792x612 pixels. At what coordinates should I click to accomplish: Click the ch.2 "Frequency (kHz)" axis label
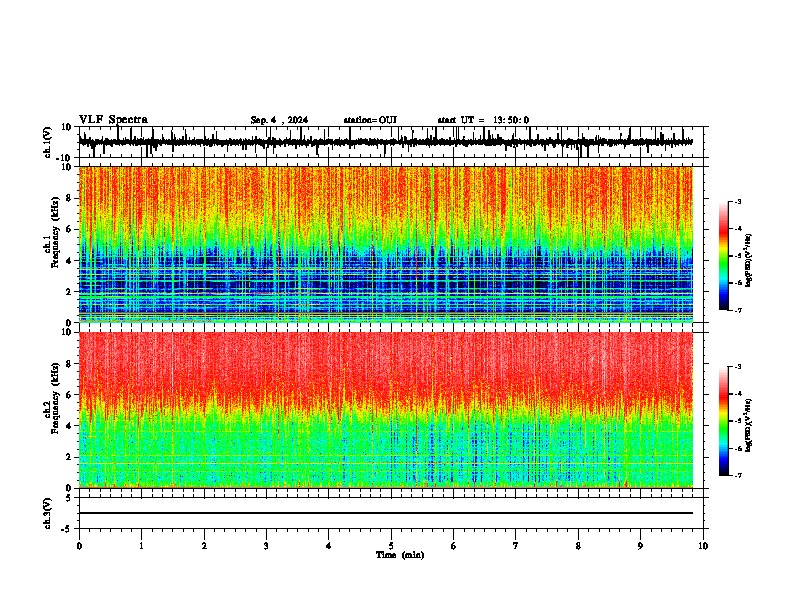click(x=56, y=398)
